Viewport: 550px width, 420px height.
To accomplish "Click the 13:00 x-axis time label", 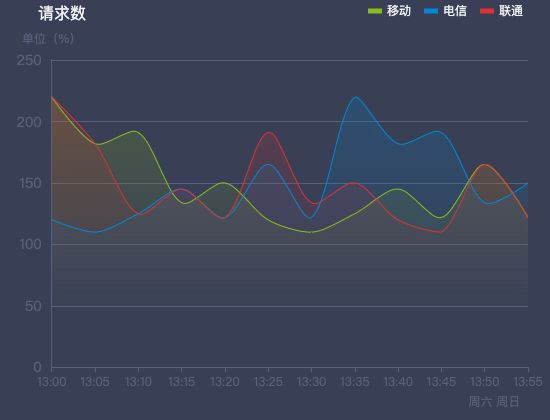I will pyautogui.click(x=52, y=381).
